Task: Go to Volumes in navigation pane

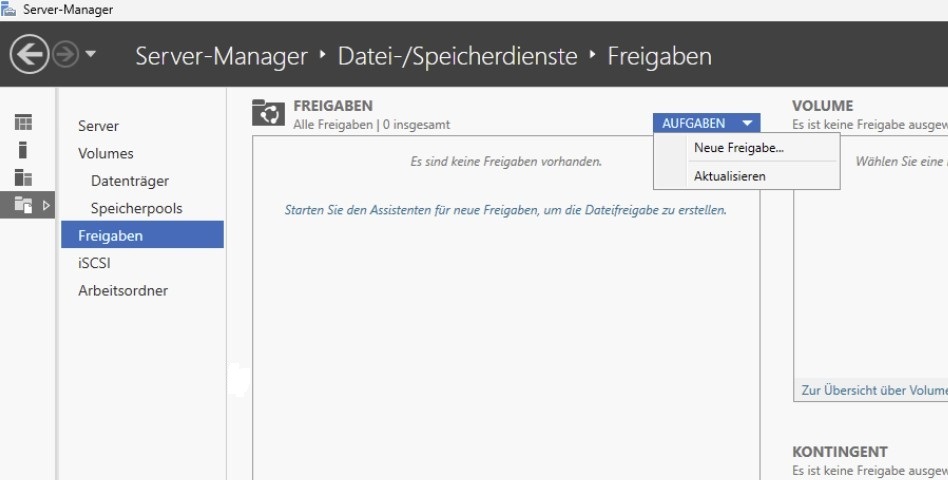Action: point(105,153)
